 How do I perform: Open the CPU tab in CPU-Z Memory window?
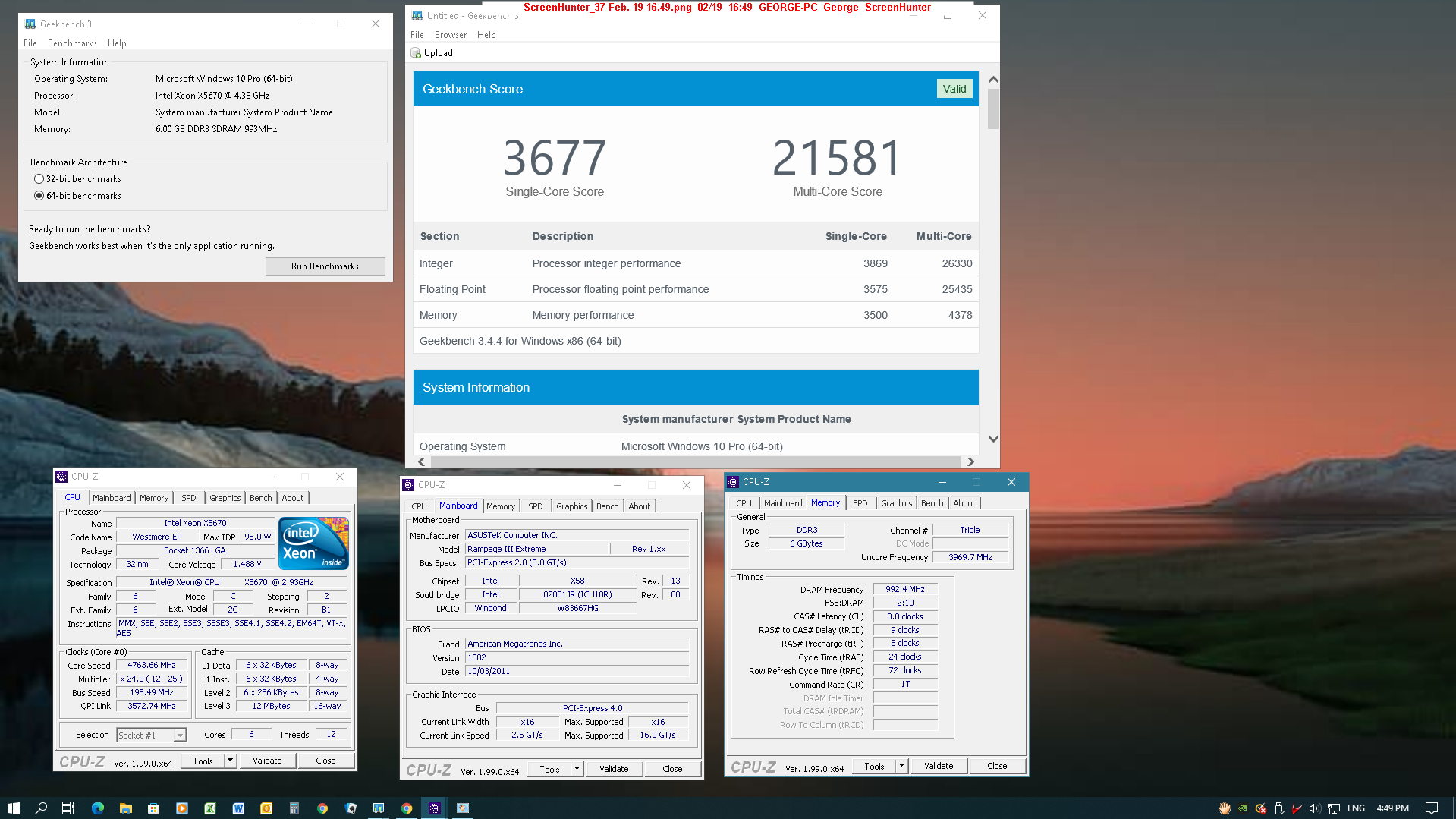tap(744, 503)
